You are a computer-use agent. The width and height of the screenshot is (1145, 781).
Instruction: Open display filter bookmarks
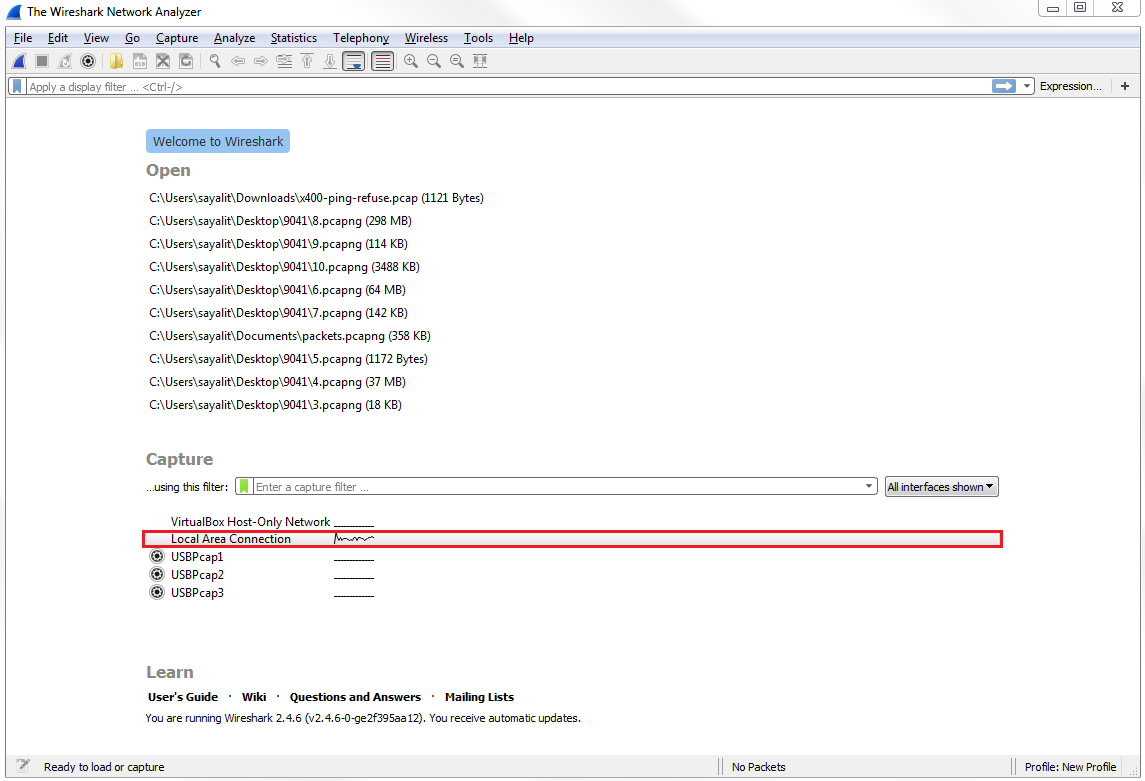coord(18,87)
